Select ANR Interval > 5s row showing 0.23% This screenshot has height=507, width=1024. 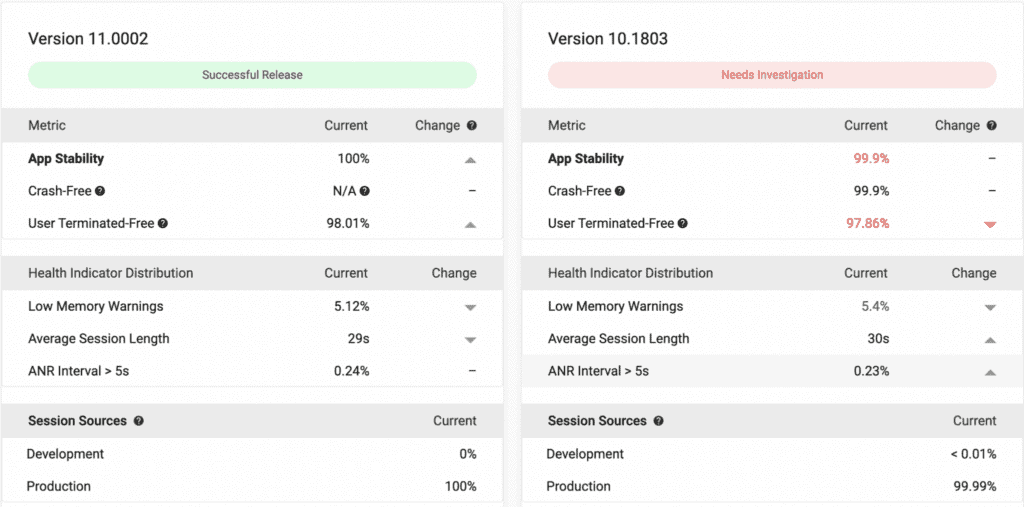[x=772, y=371]
